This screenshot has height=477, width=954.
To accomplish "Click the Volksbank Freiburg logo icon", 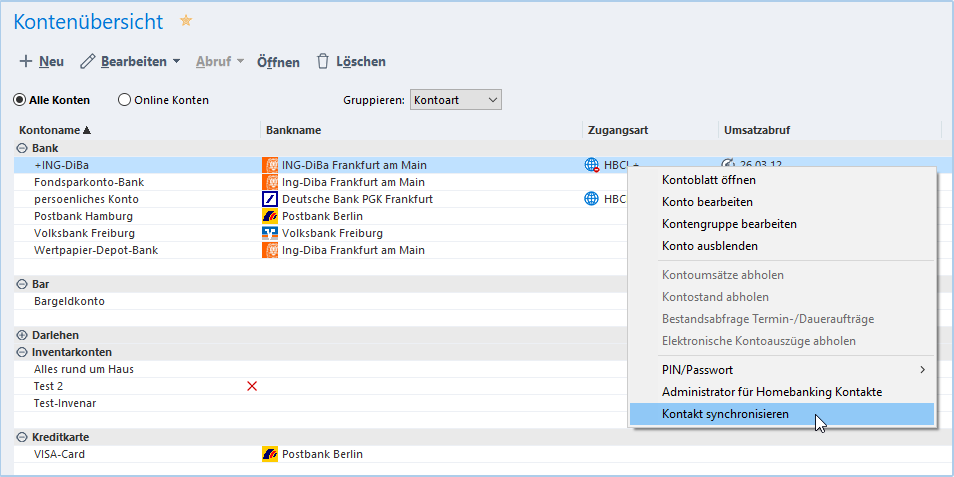I will pos(269,233).
